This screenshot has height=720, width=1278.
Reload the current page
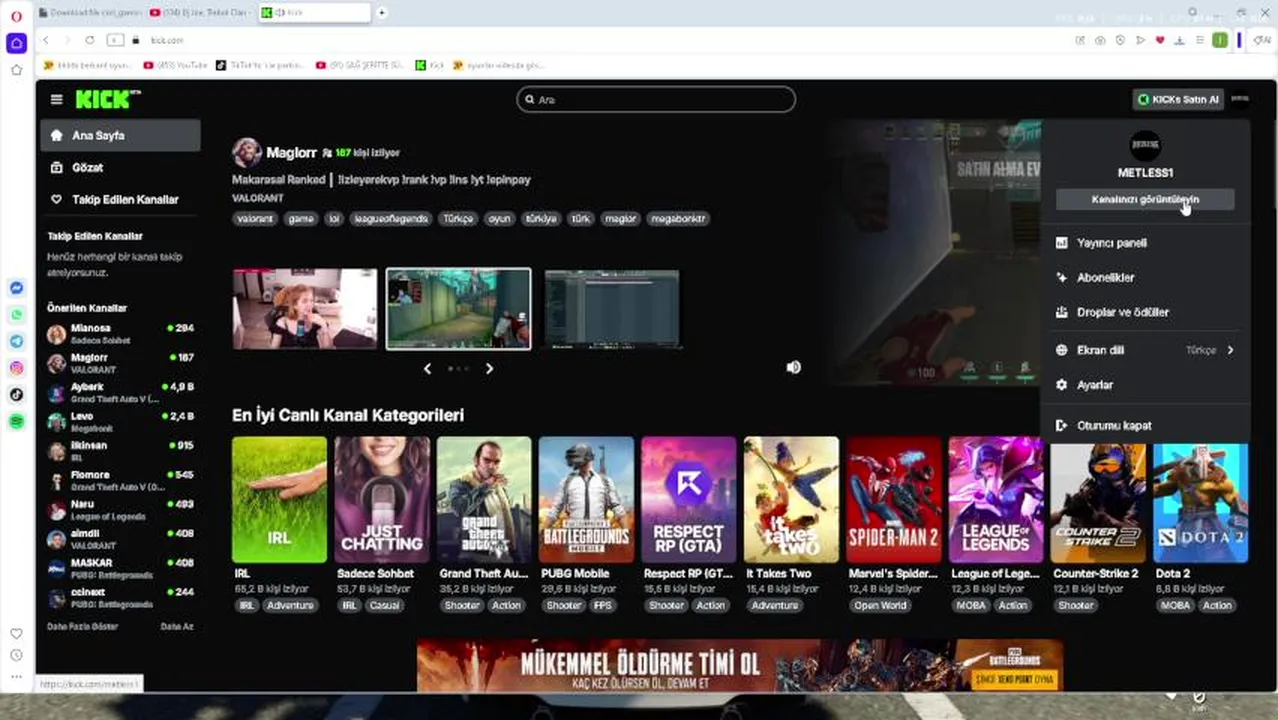(89, 40)
